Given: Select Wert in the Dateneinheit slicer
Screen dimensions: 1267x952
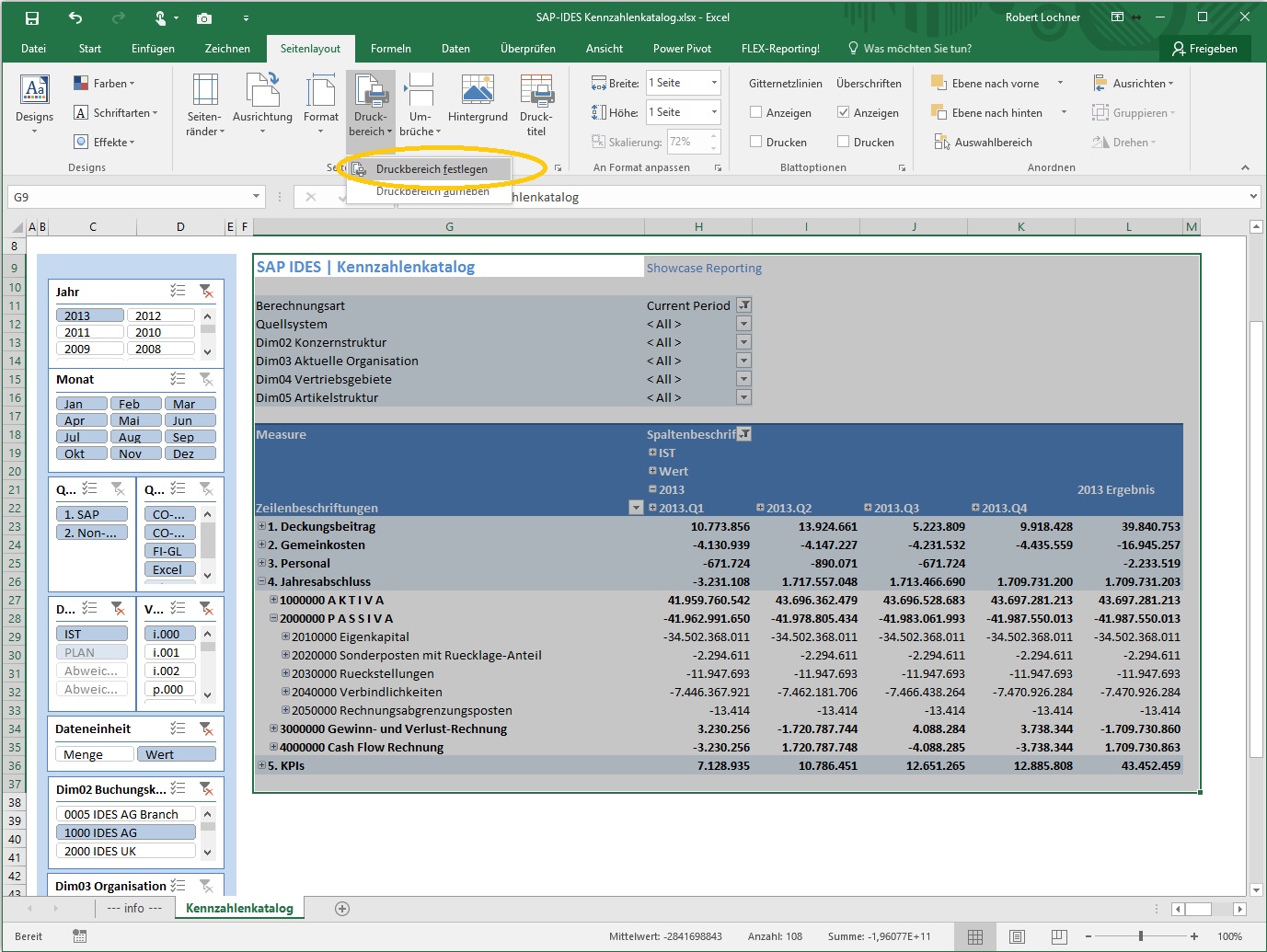Looking at the screenshot, I should coord(176,753).
